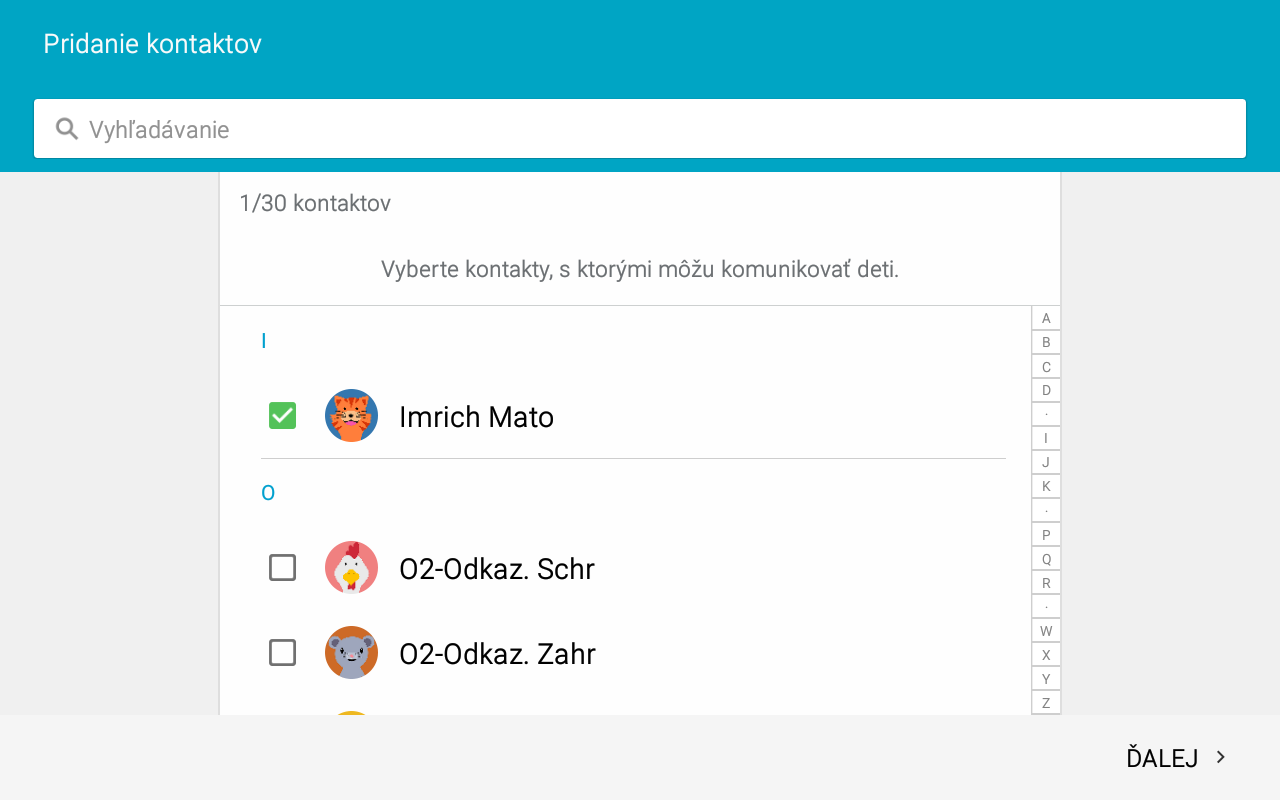Click the rooster avatar for O2-Odkaz. Schr
Screen dimensions: 1280x800
click(x=351, y=568)
